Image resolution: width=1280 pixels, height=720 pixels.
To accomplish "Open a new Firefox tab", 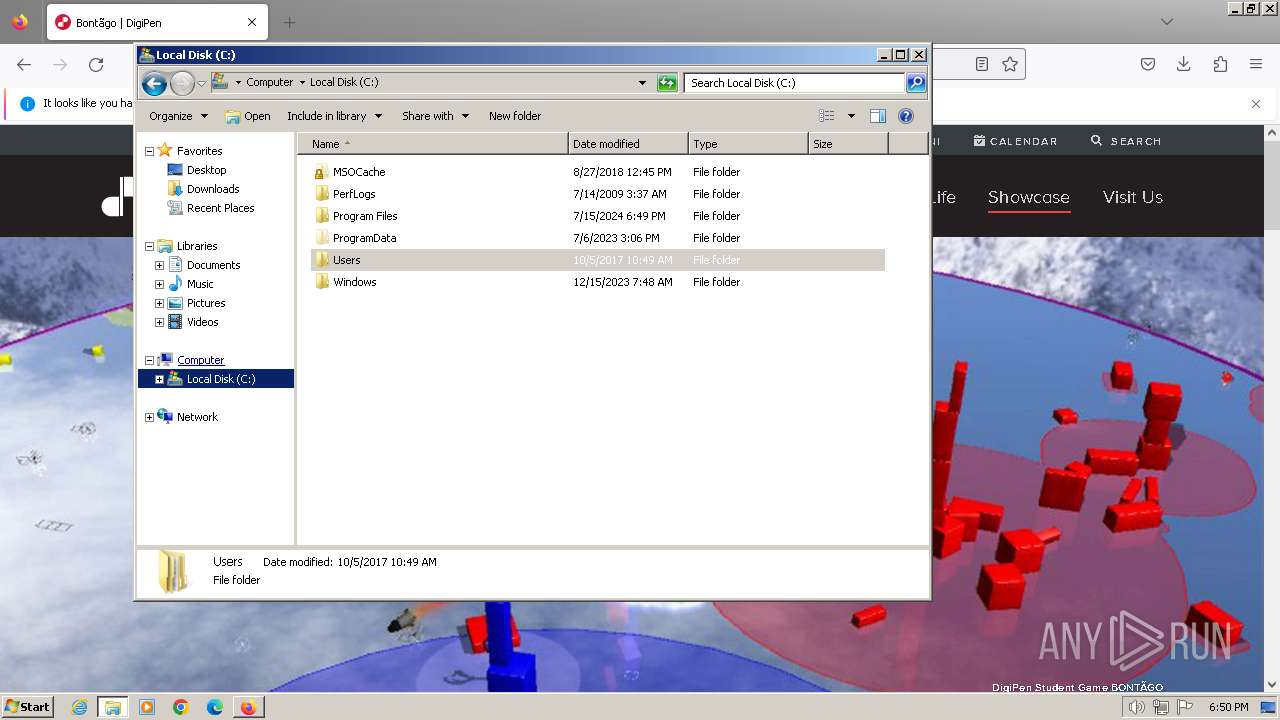I will 289,22.
